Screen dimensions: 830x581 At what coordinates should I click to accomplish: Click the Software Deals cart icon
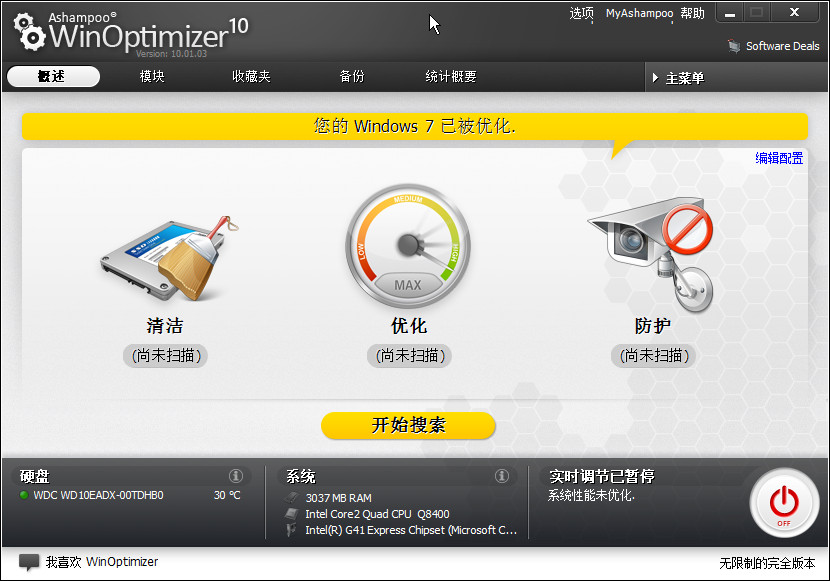coord(734,46)
